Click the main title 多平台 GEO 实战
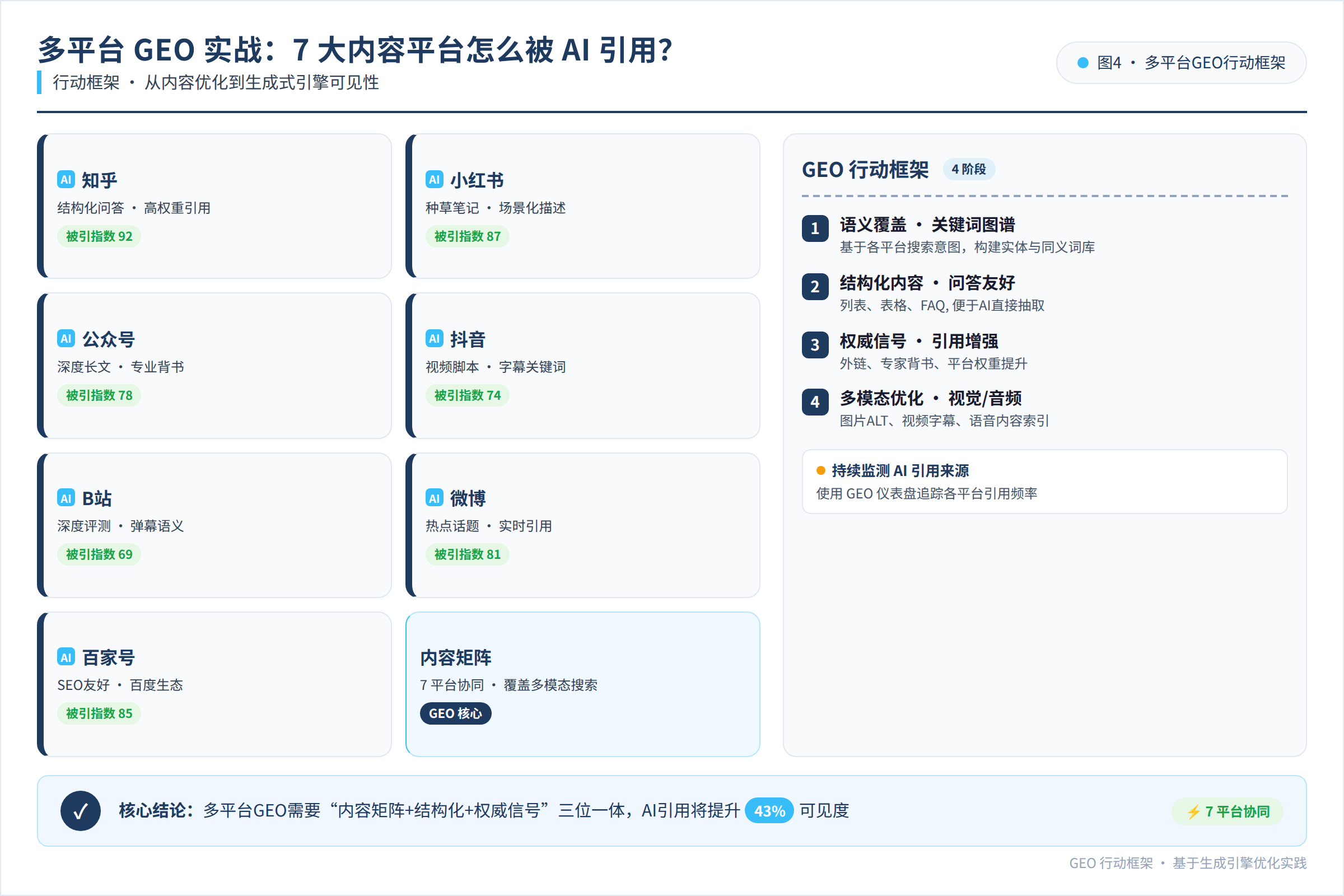This screenshot has height=896, width=1344. tap(355, 50)
